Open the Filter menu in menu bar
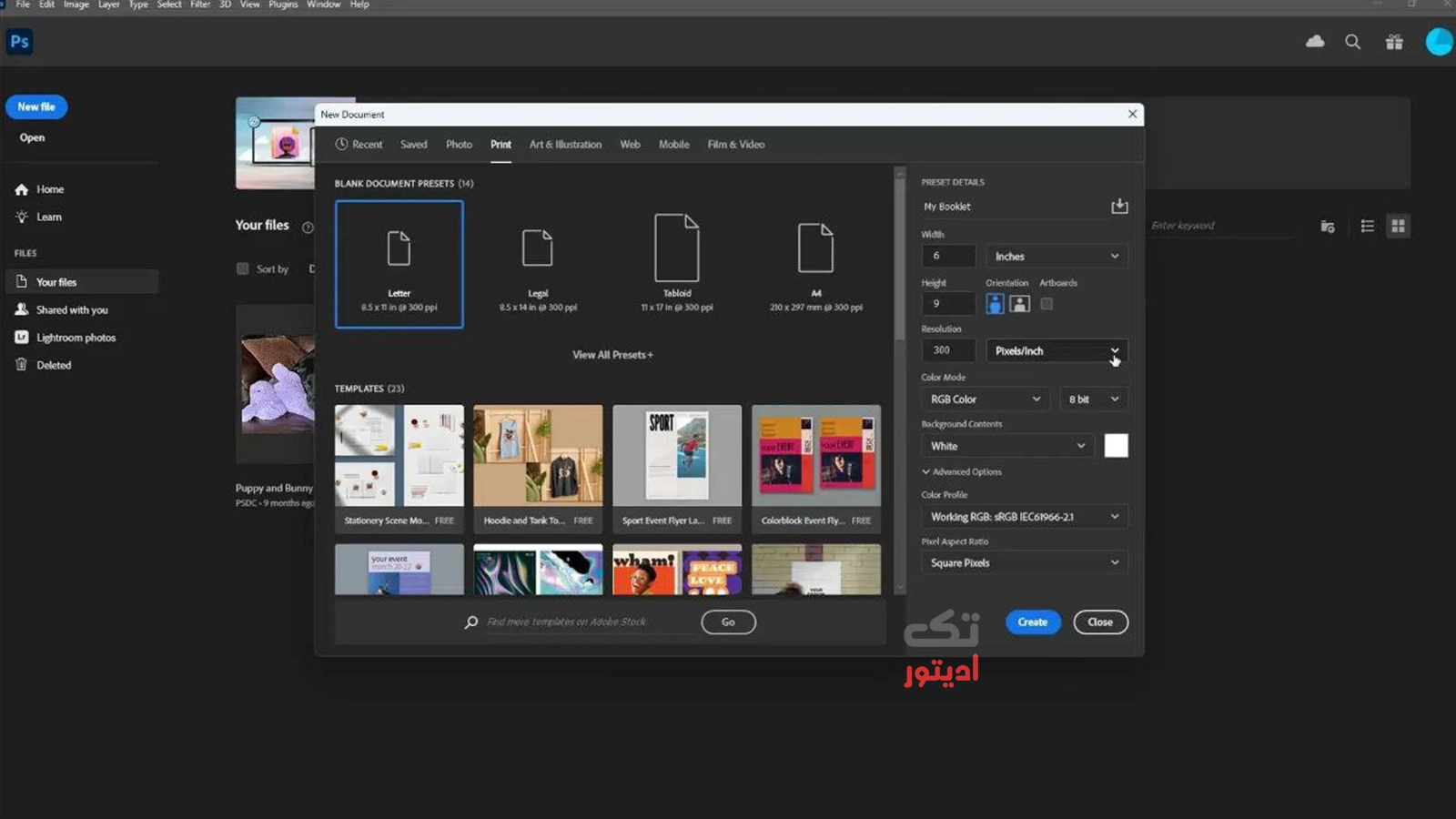 (x=200, y=5)
